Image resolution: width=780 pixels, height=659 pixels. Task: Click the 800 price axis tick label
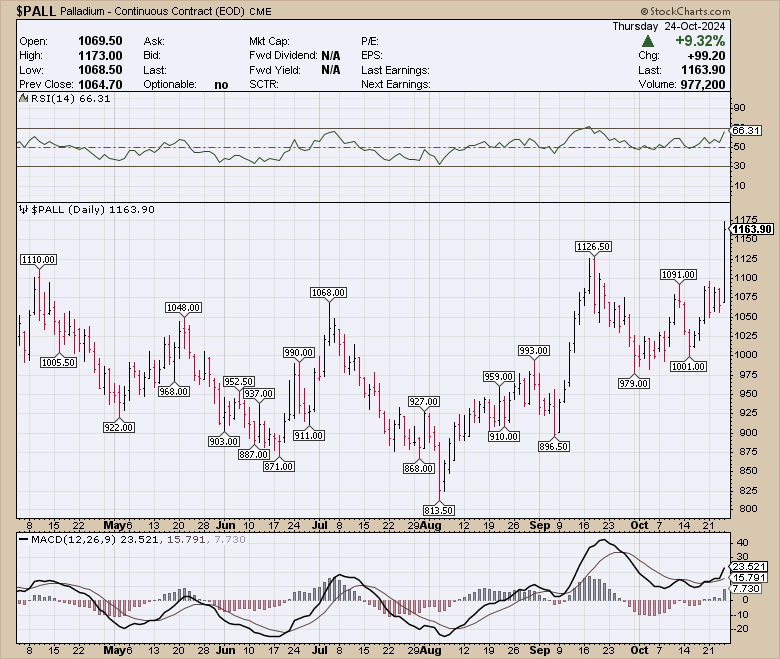748,509
